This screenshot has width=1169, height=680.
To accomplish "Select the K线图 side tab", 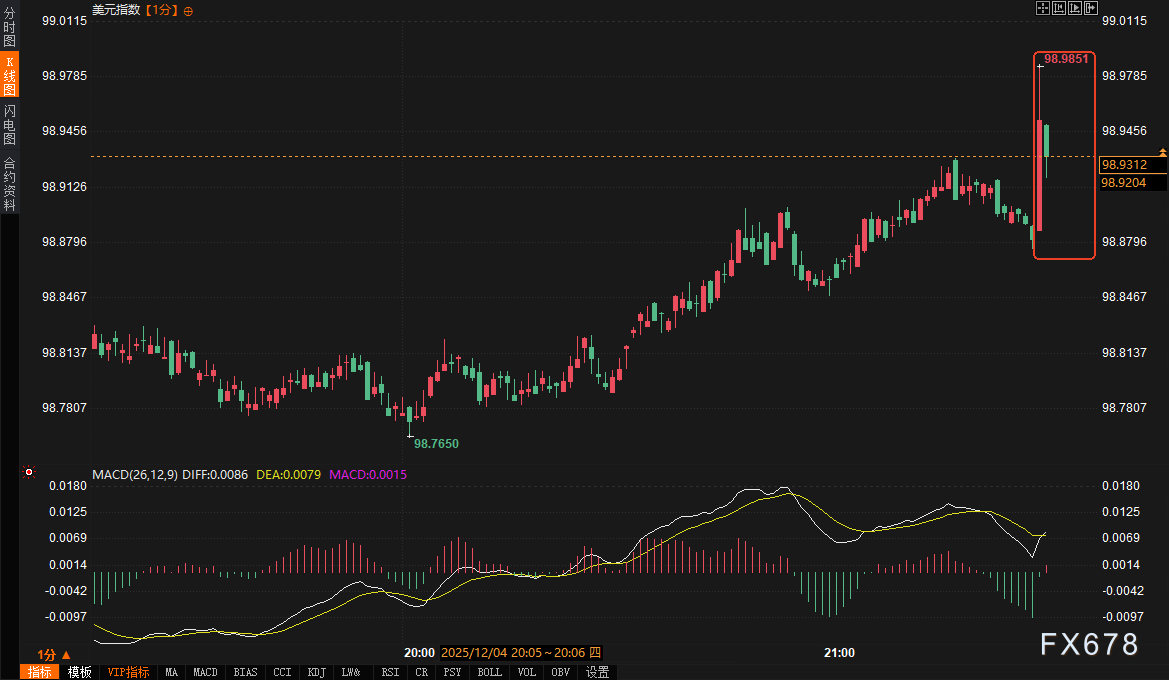I will (9, 75).
